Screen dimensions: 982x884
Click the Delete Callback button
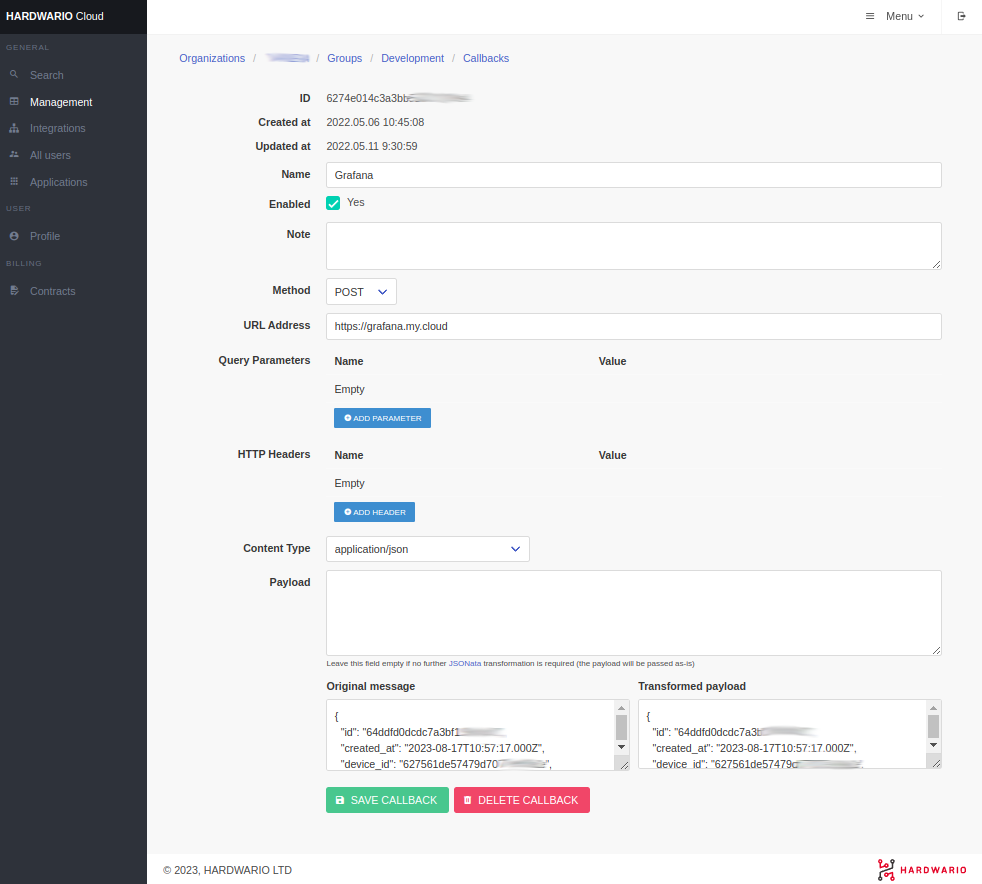click(x=521, y=800)
